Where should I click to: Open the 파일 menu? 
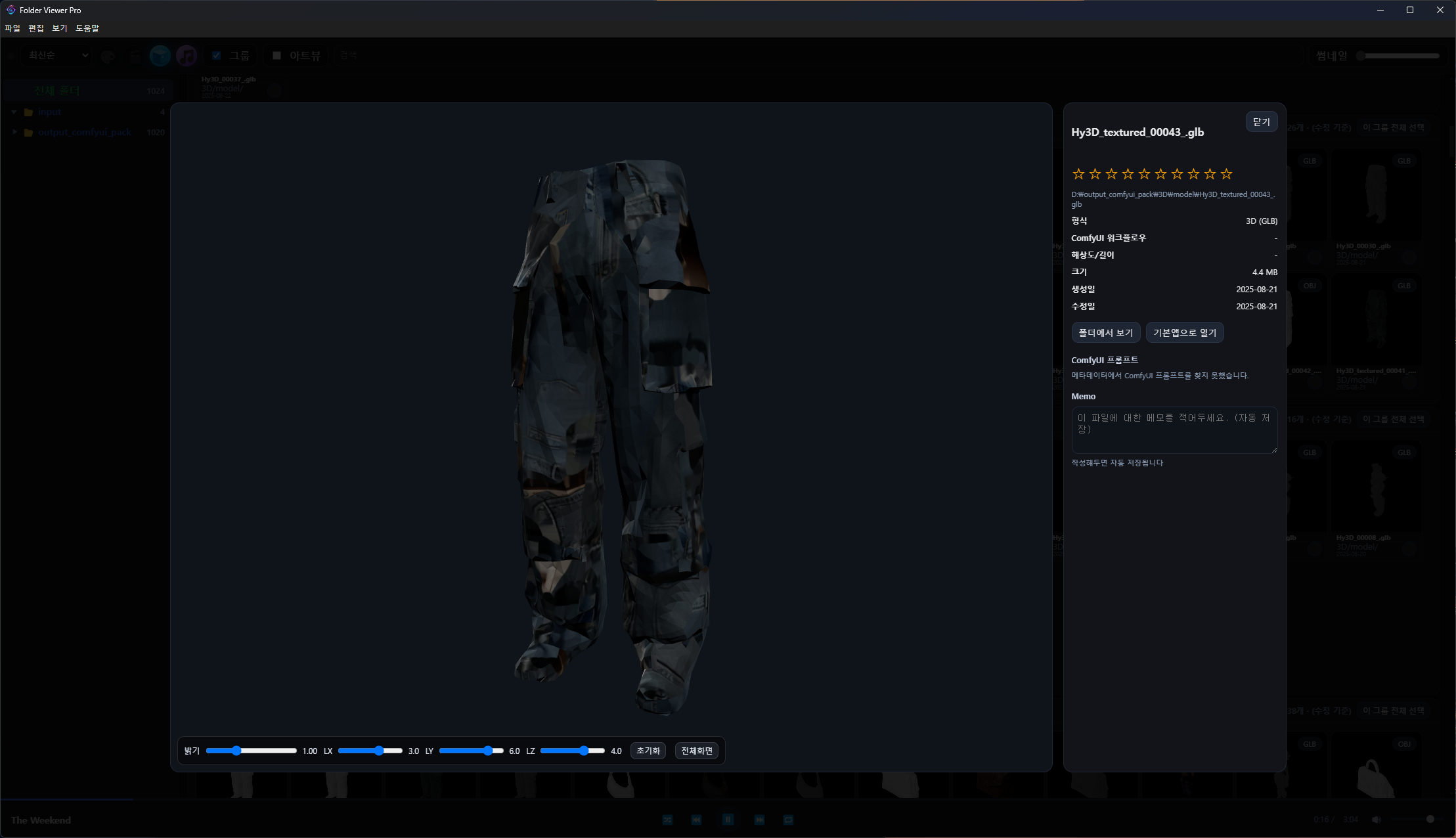pos(12,28)
